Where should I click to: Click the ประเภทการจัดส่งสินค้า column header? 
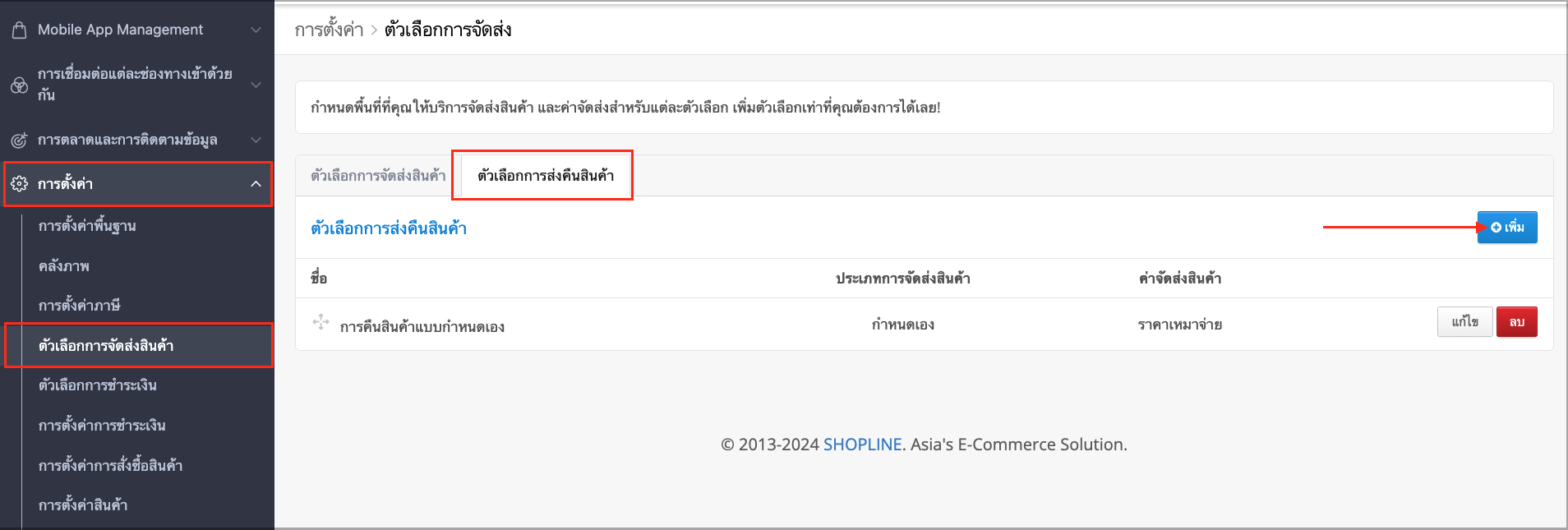(903, 279)
